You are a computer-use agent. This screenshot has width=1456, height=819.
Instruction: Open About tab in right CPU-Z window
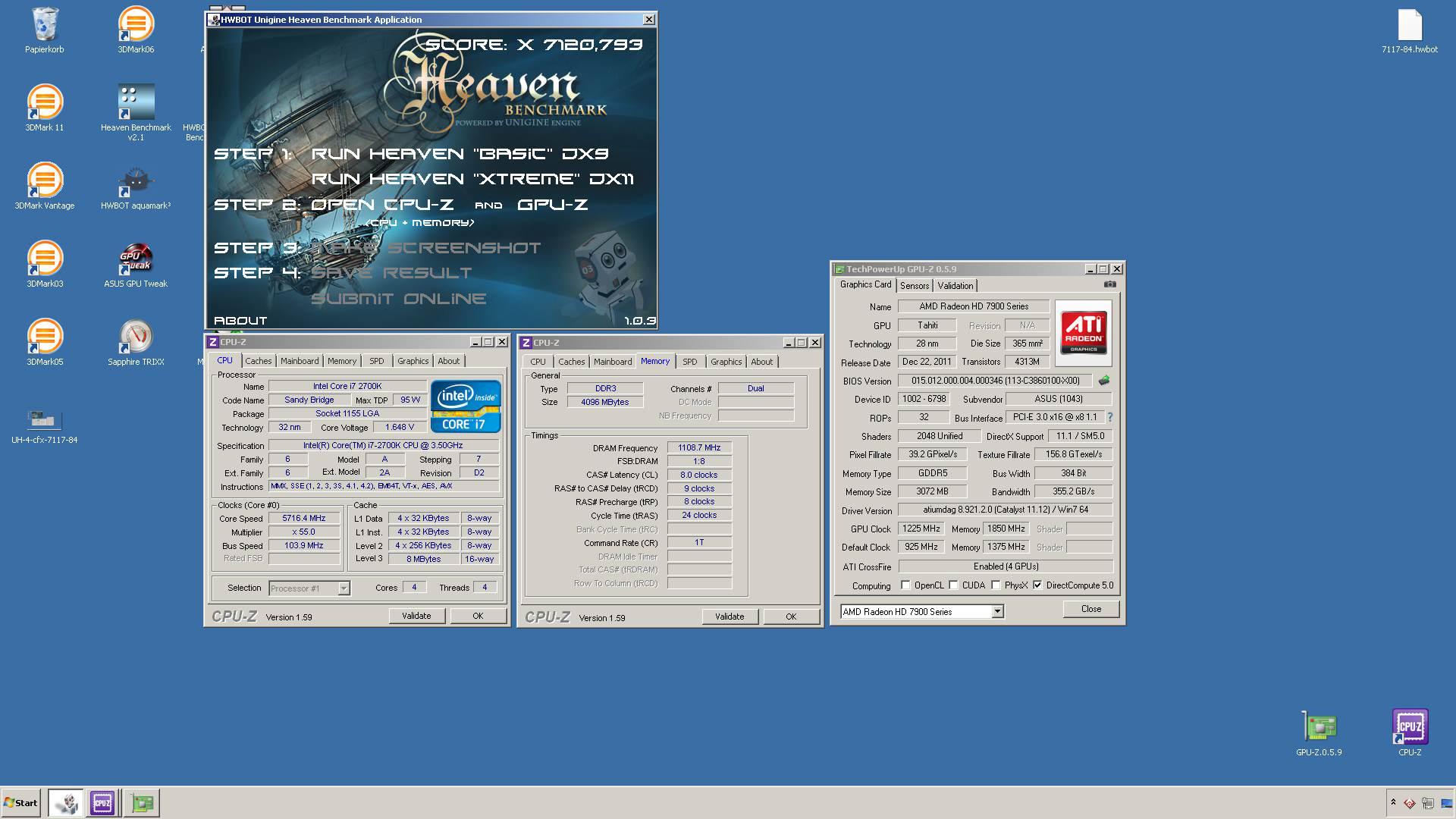pyautogui.click(x=761, y=362)
